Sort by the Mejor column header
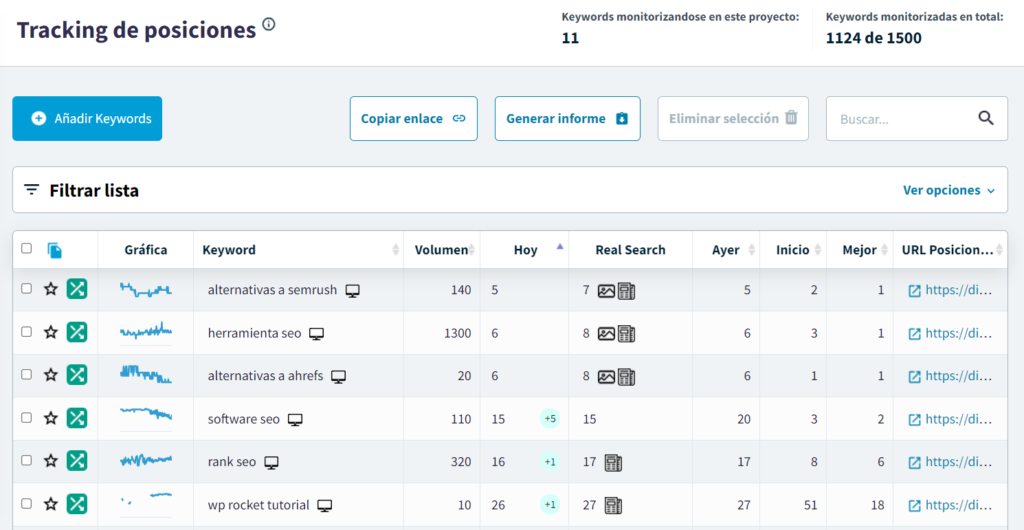 [859, 250]
